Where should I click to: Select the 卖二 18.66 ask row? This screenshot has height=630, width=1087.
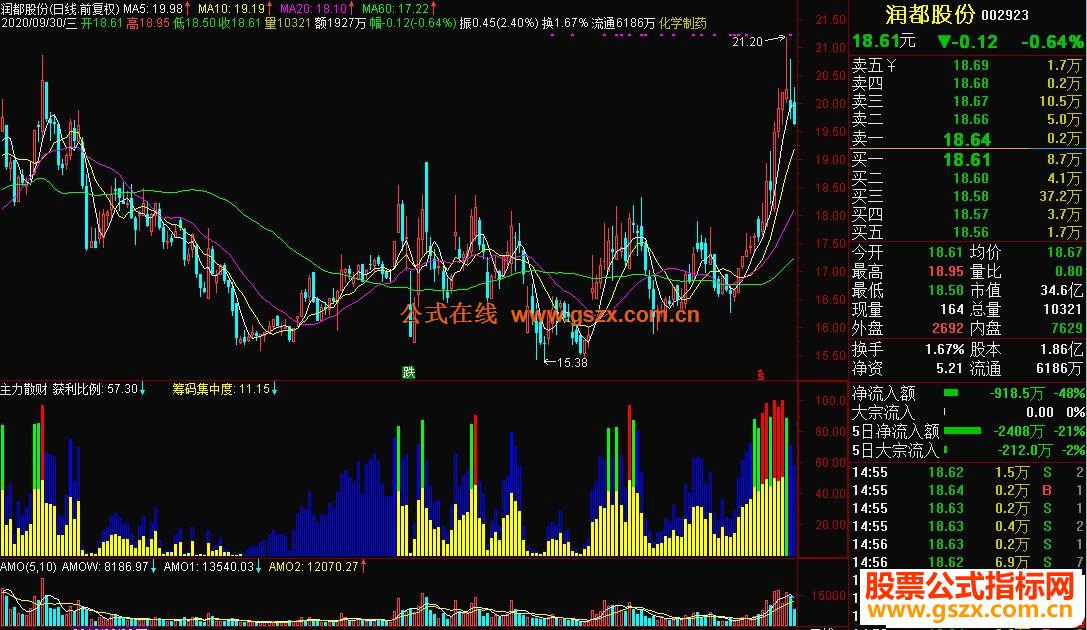966,119
